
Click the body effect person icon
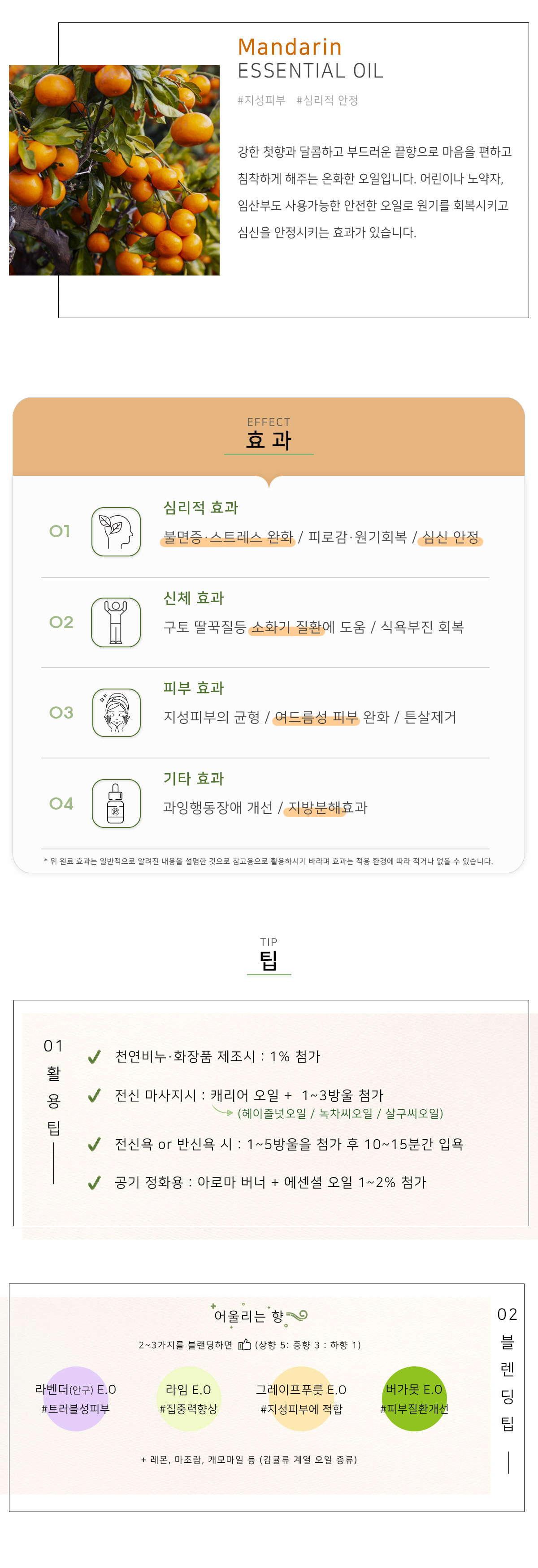(x=116, y=622)
